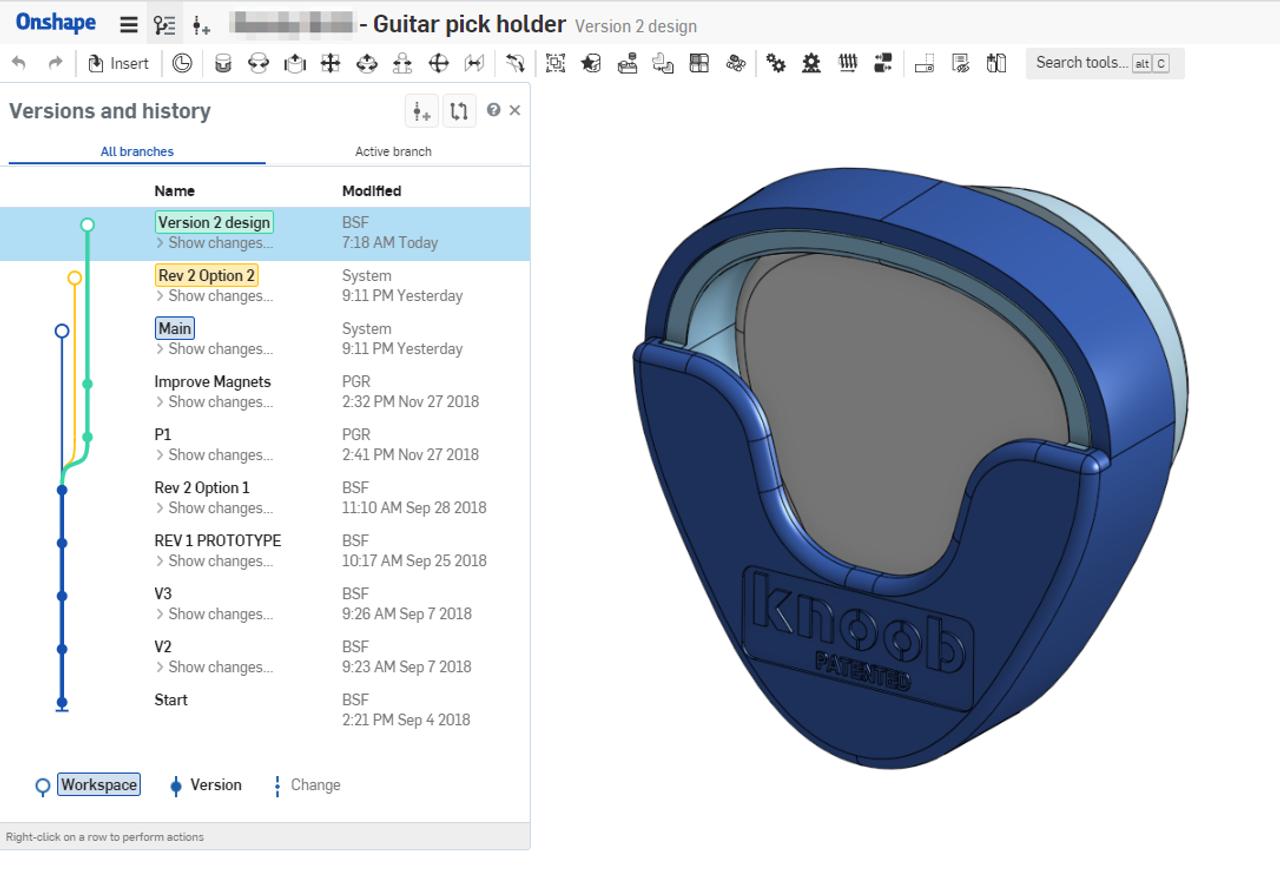Screen dimensions: 1280x871
Task: Select the Revolute mate tool
Action: point(258,63)
